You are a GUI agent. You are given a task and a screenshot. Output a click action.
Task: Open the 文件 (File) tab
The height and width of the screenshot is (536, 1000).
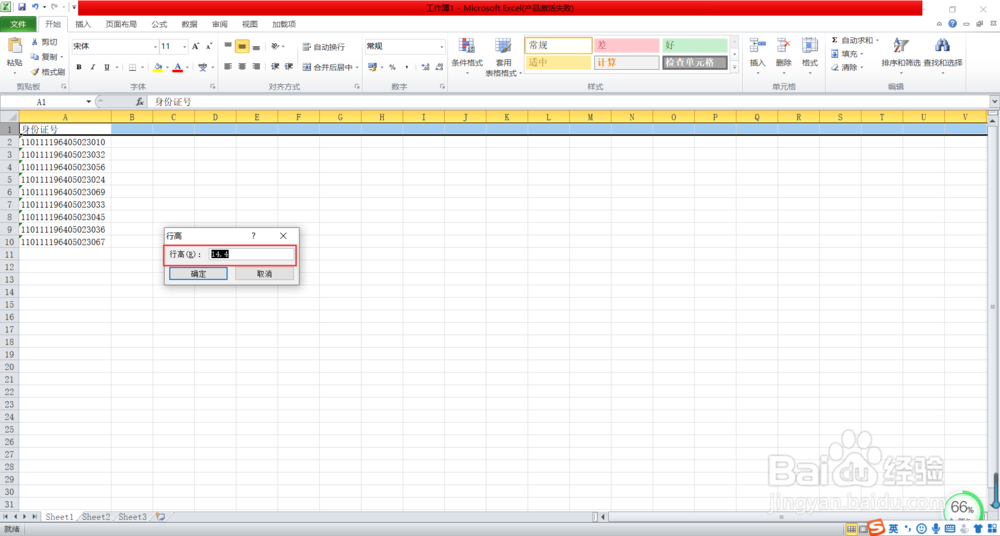pos(18,24)
